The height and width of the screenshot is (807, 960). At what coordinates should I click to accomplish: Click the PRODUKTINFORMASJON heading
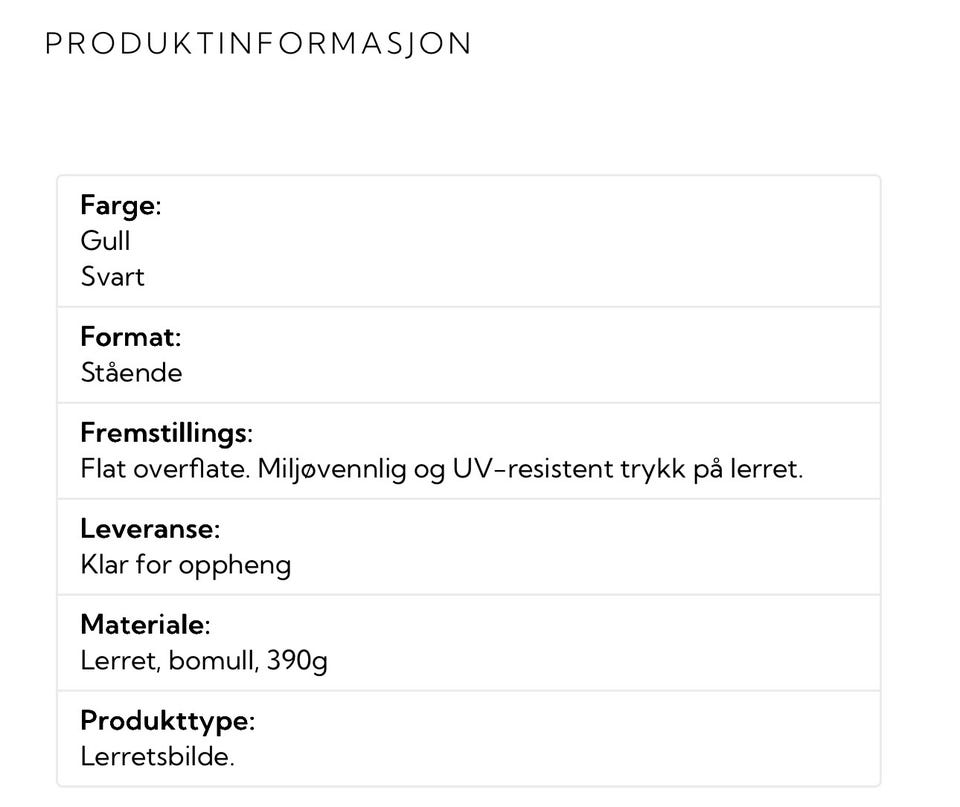coord(258,45)
